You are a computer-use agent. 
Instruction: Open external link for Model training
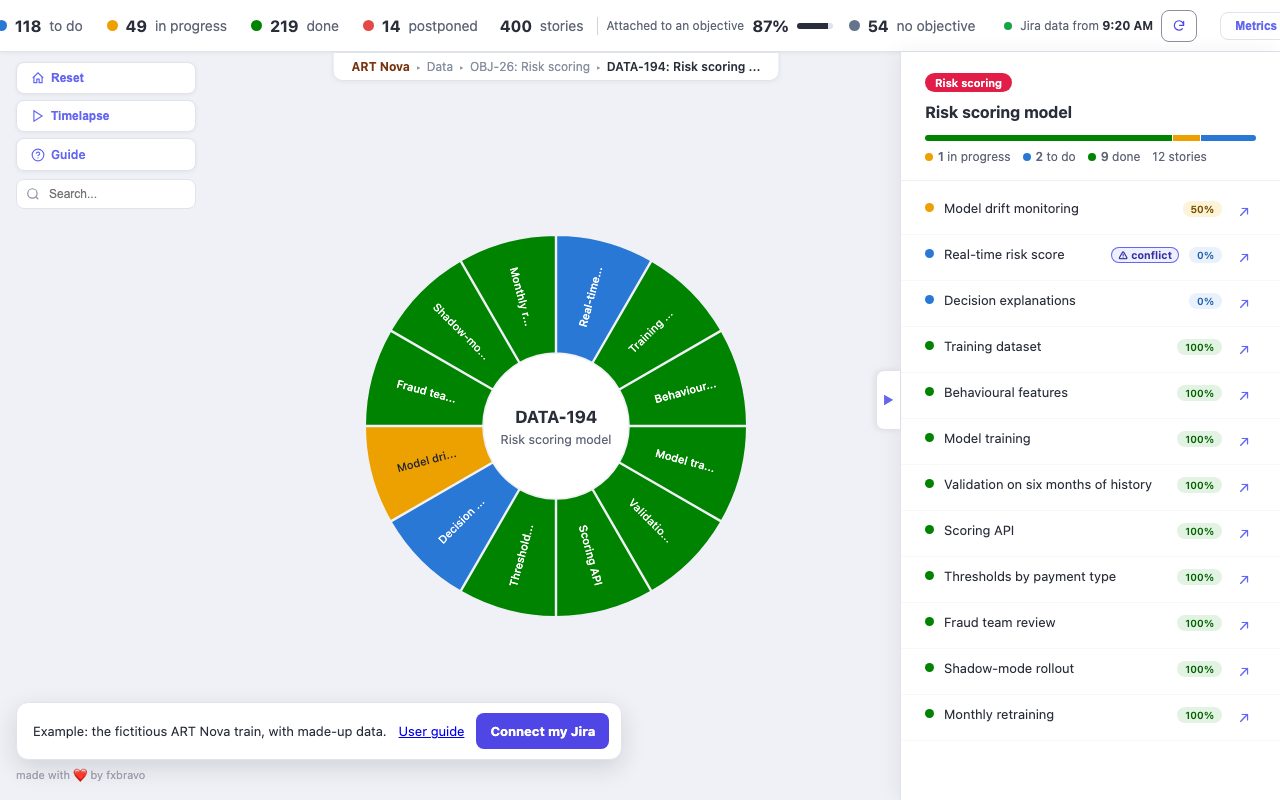pyautogui.click(x=1244, y=441)
